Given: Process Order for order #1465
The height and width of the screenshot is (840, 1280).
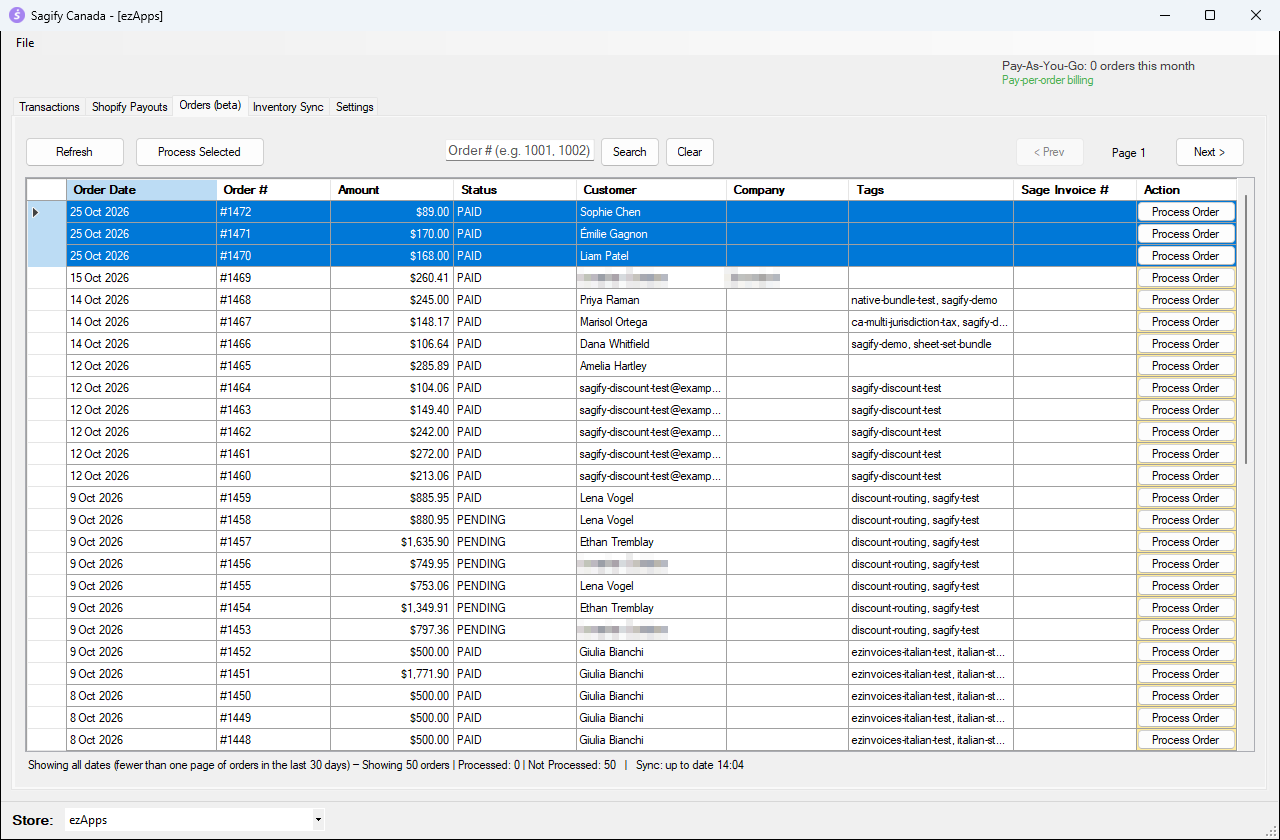Looking at the screenshot, I should [1186, 366].
